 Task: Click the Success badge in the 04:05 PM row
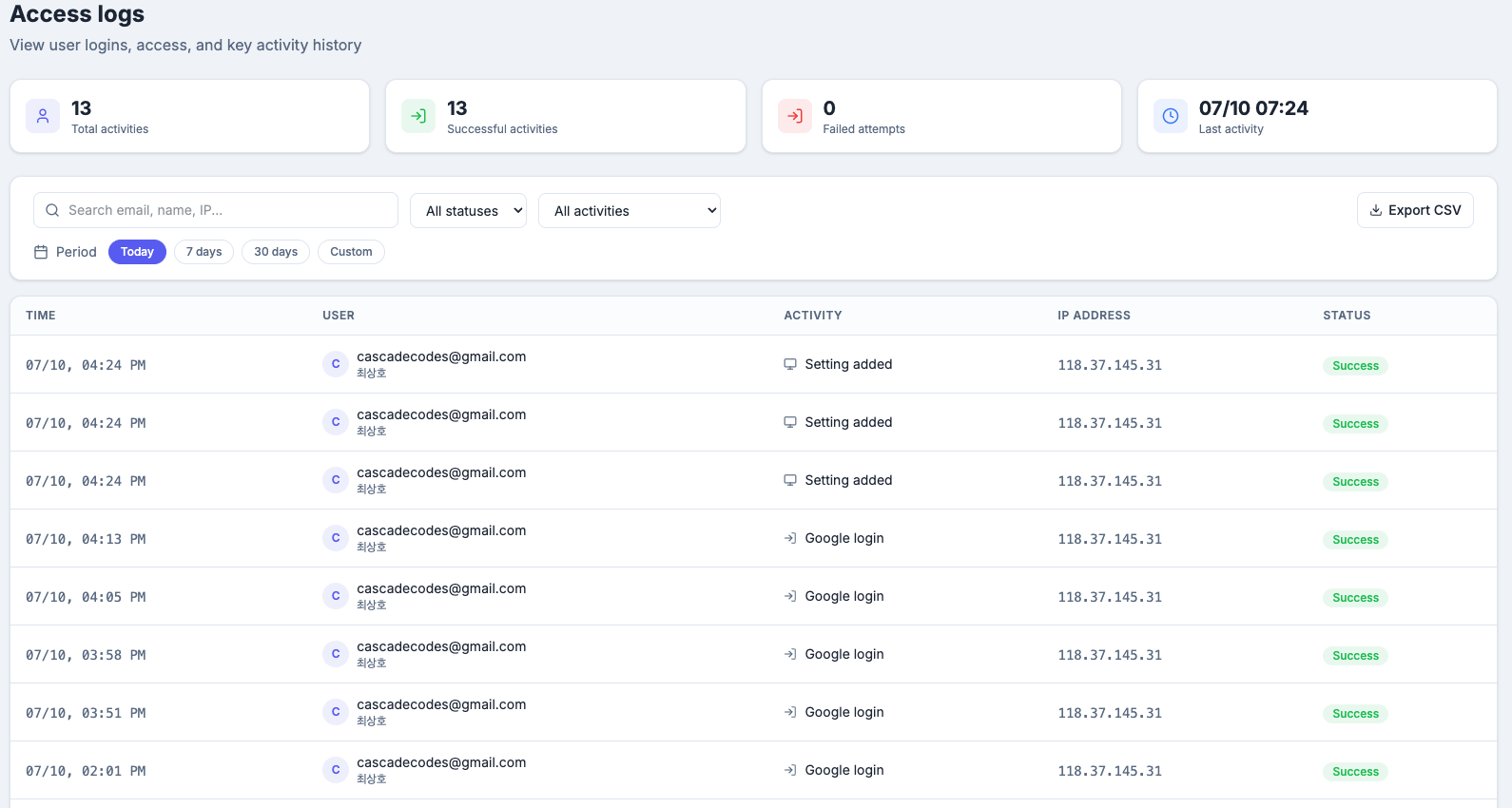pyautogui.click(x=1355, y=598)
